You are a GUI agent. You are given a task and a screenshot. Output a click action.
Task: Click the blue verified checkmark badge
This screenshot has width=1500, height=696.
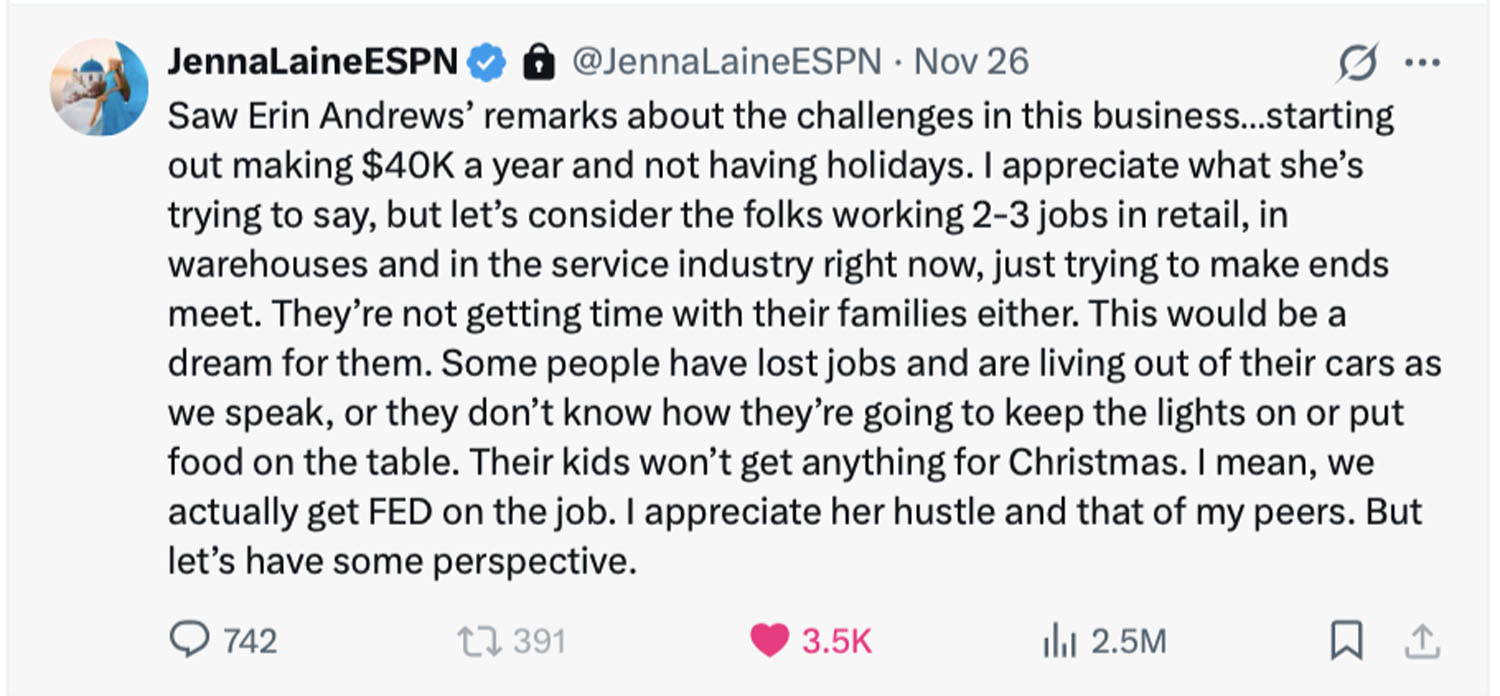click(487, 63)
